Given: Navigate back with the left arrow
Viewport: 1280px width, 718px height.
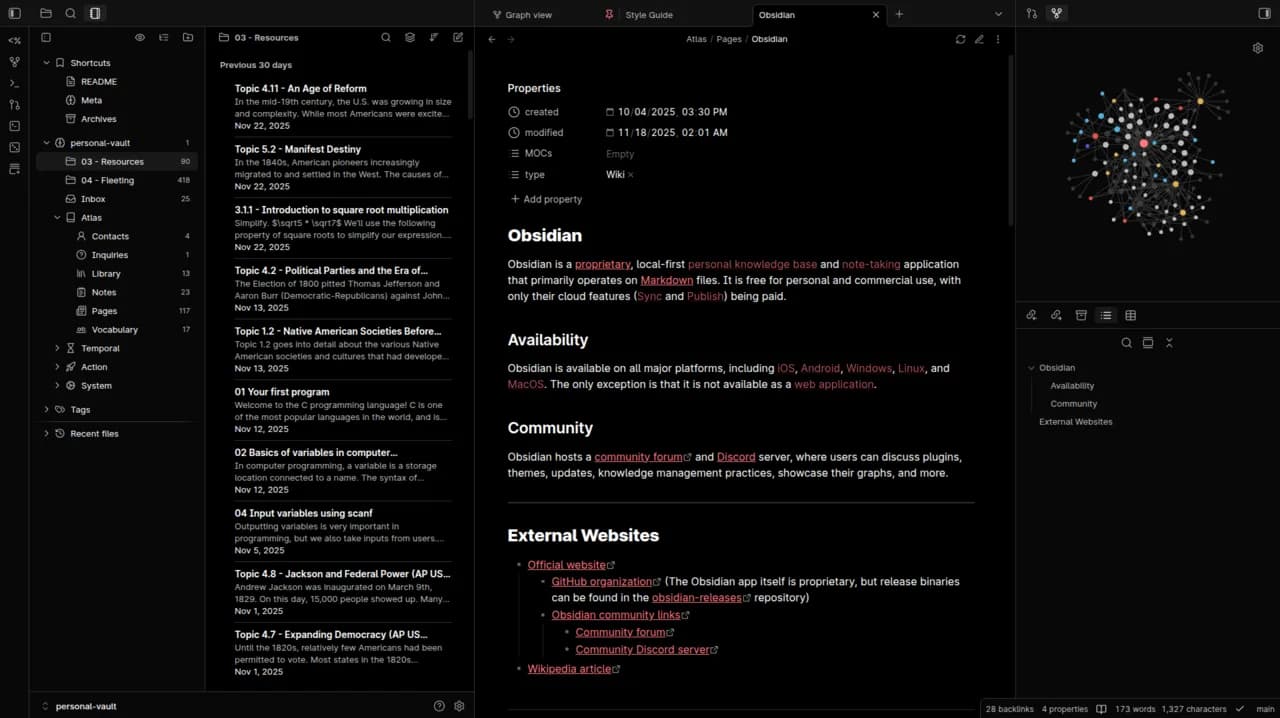Looking at the screenshot, I should pos(491,39).
